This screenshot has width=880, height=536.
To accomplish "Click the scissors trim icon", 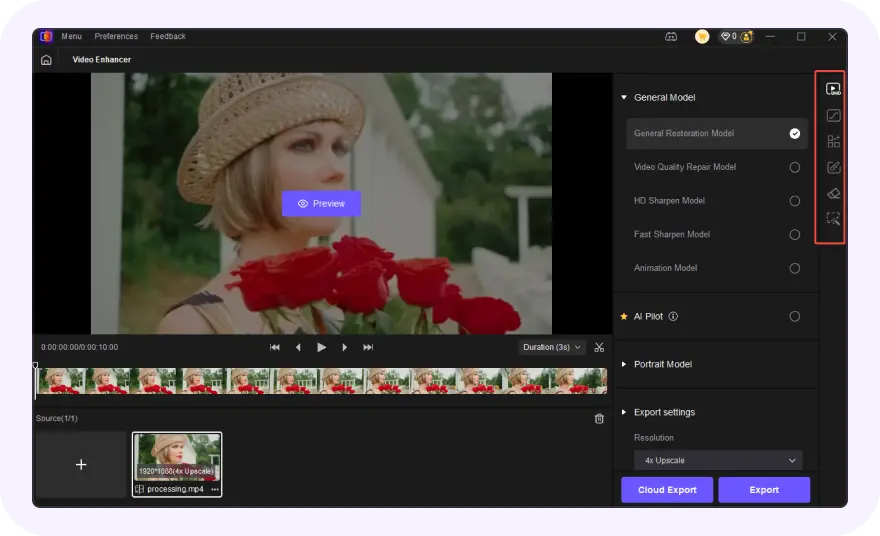I will tap(599, 347).
